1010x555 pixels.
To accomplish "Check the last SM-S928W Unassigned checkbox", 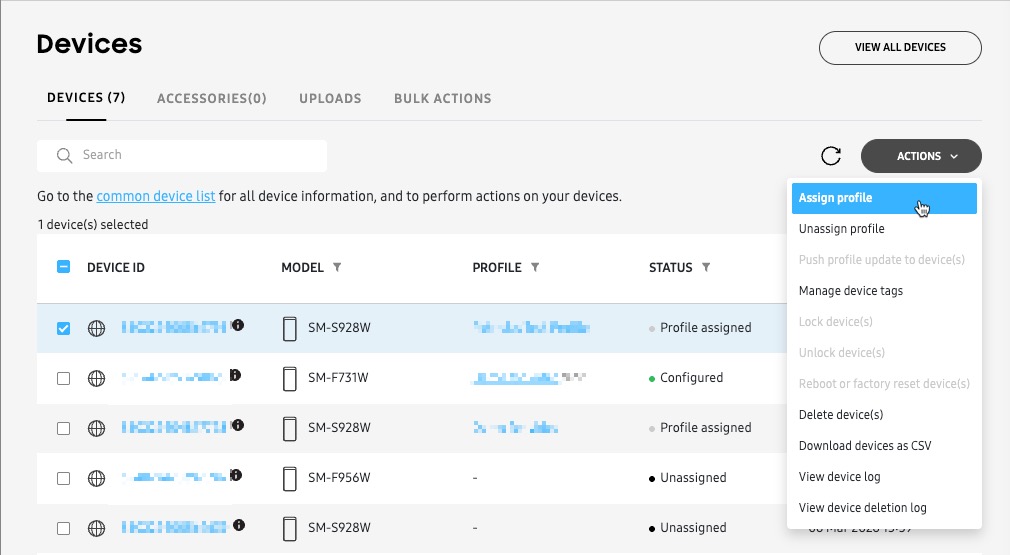I will 63,529.
